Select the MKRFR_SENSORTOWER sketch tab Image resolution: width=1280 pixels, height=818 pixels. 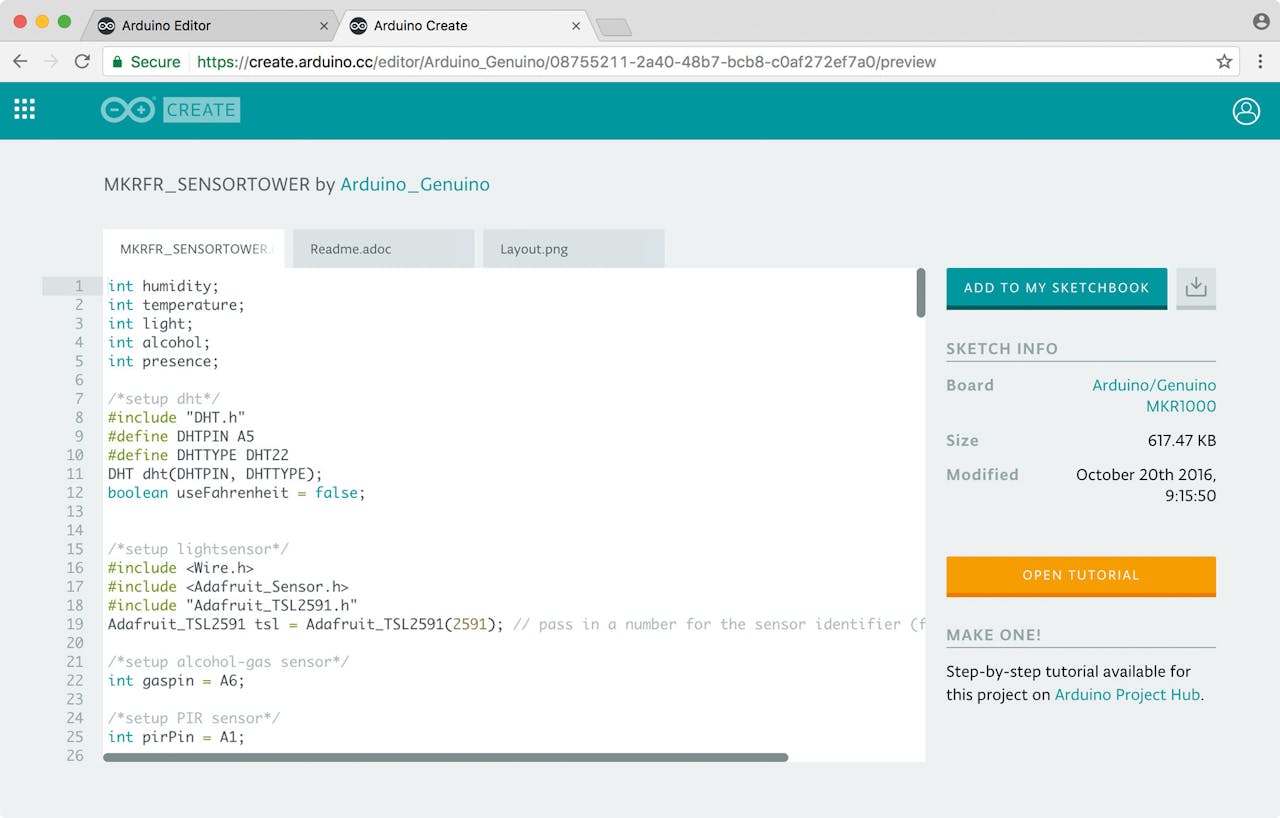tap(194, 248)
